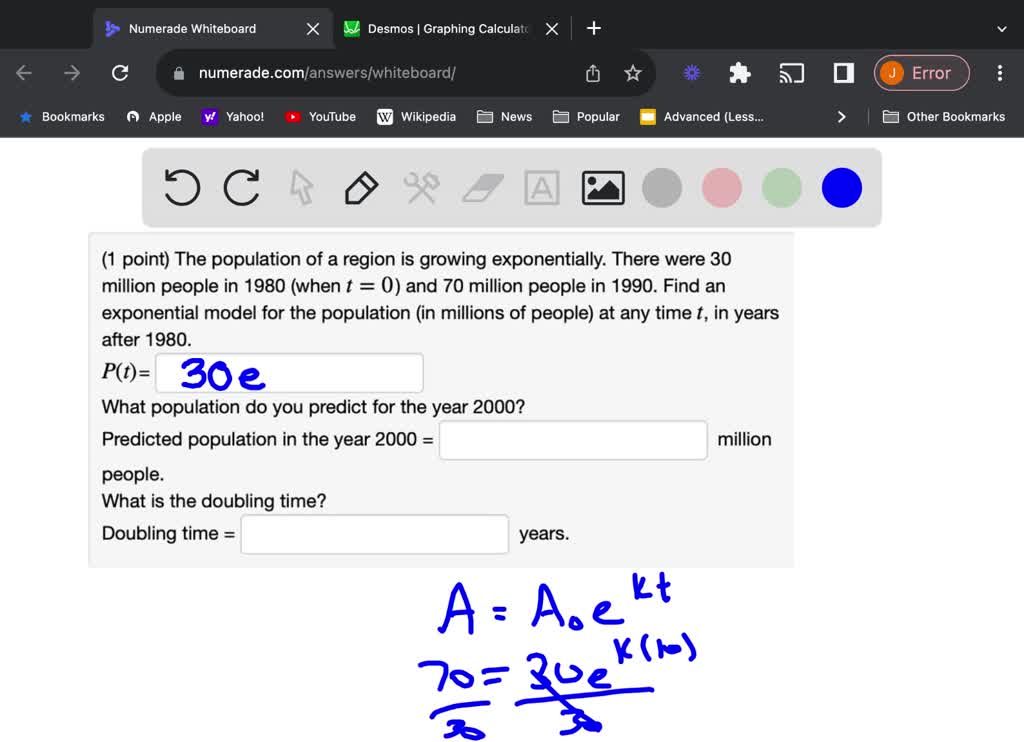Click the Error profile button
1024x742 pixels.
click(921, 73)
